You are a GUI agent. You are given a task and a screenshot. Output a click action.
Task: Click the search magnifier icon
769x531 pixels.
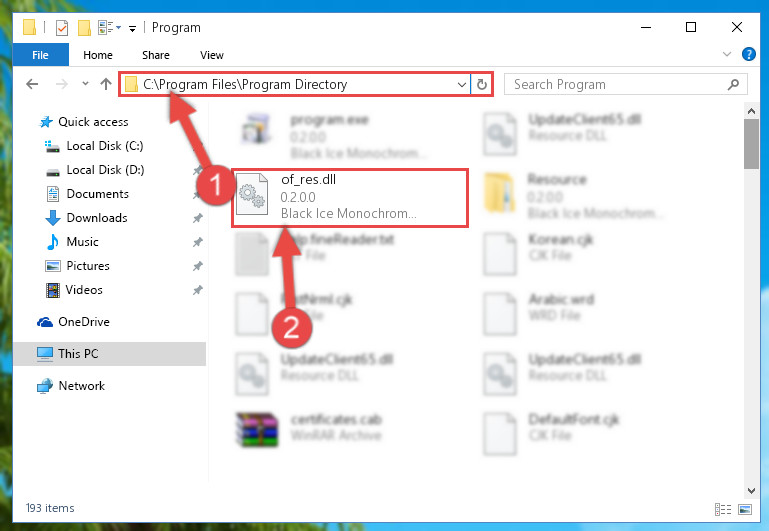click(733, 85)
